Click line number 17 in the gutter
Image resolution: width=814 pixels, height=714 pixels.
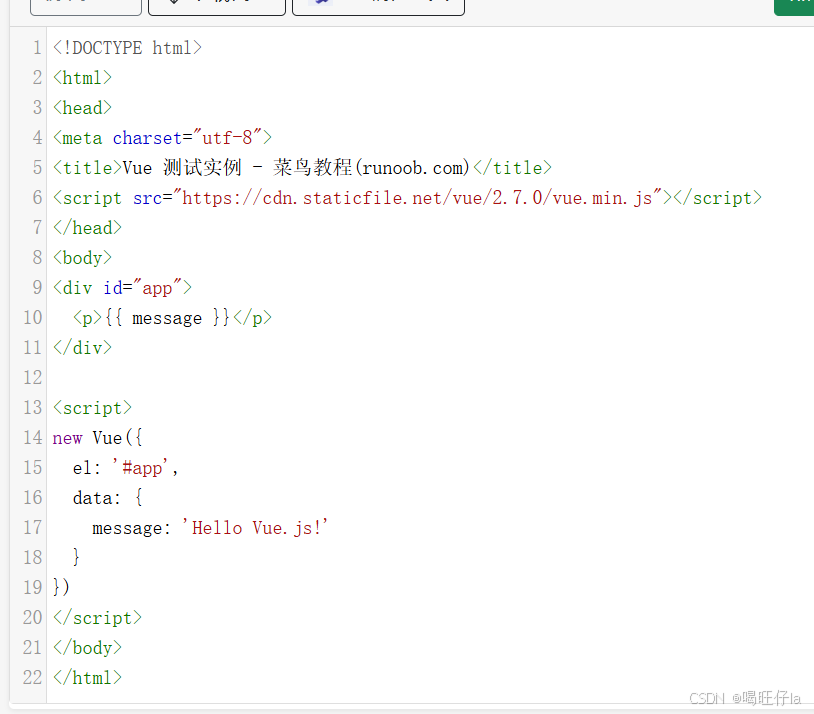pyautogui.click(x=32, y=528)
